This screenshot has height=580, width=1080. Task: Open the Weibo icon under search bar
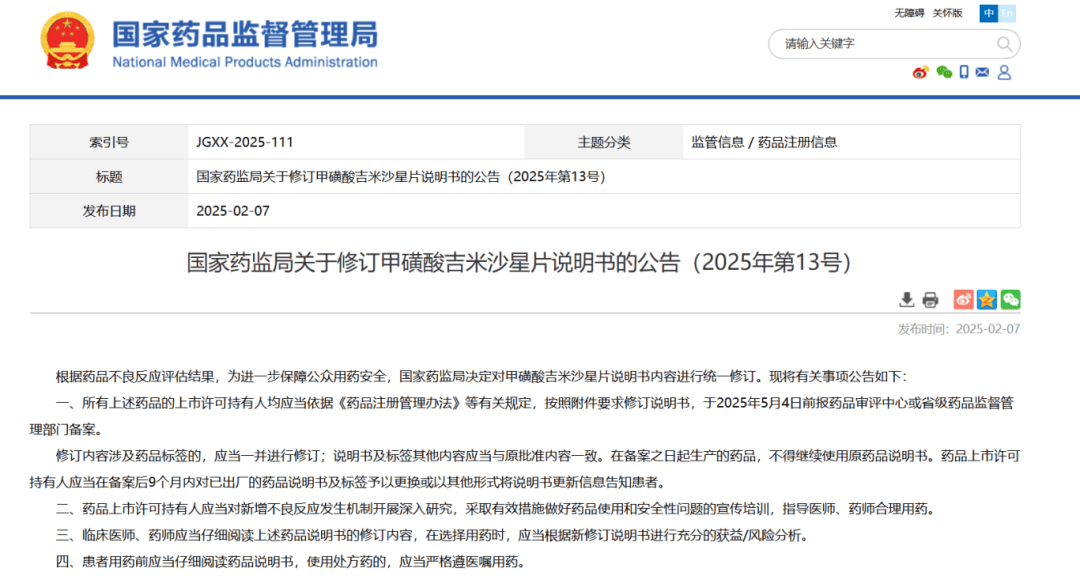(x=920, y=72)
